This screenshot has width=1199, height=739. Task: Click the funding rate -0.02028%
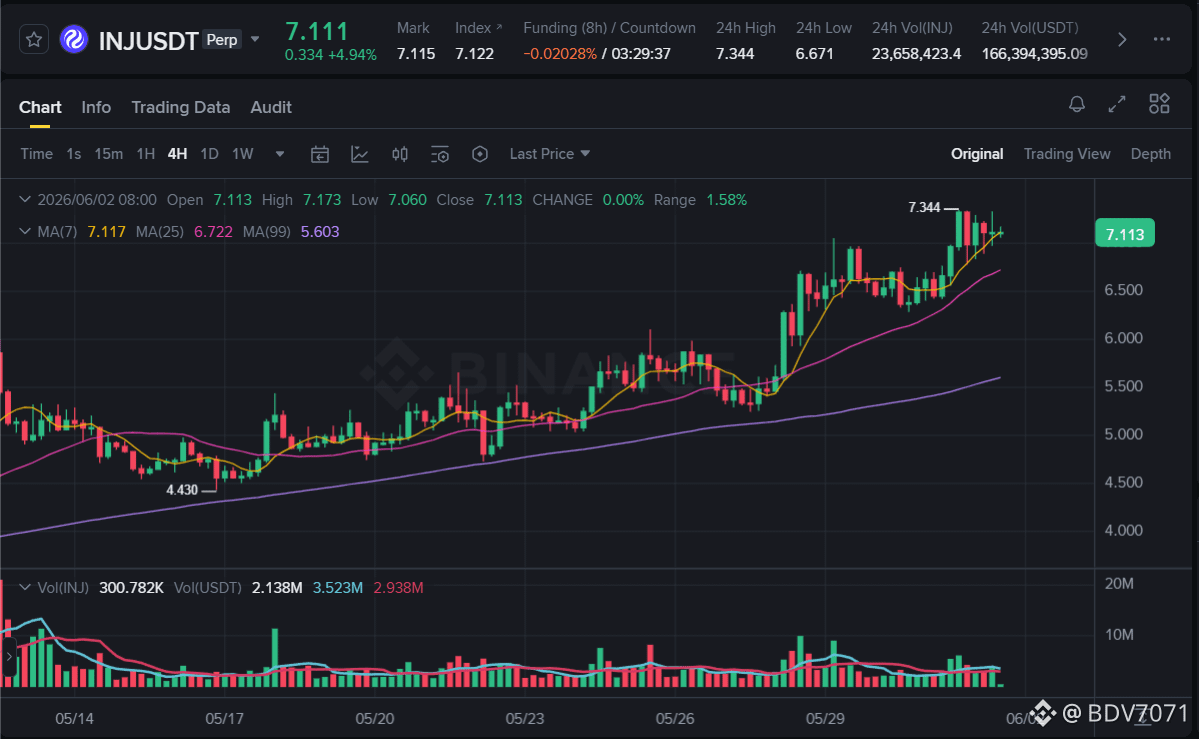pyautogui.click(x=560, y=54)
